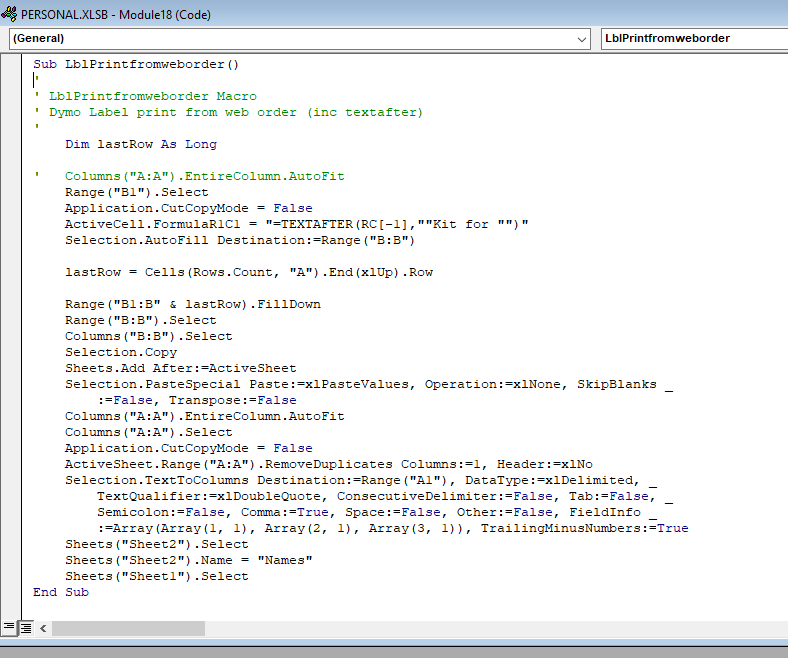Open the LblPrintfromweborder procedure dropdown
This screenshot has width=788, height=658.
694,39
